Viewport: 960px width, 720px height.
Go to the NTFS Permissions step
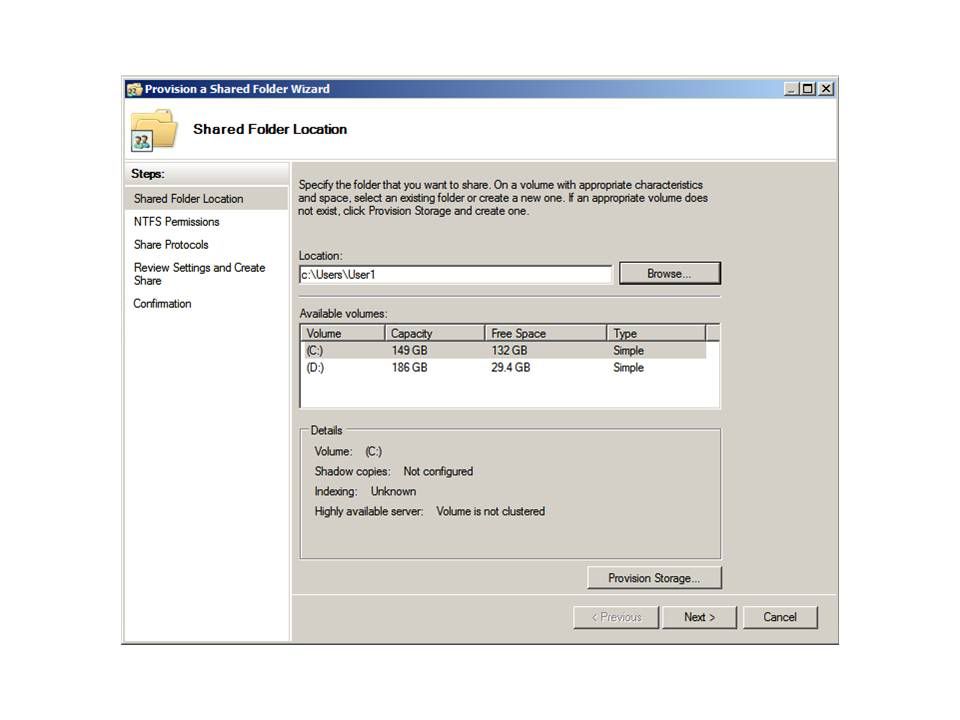[x=177, y=222]
